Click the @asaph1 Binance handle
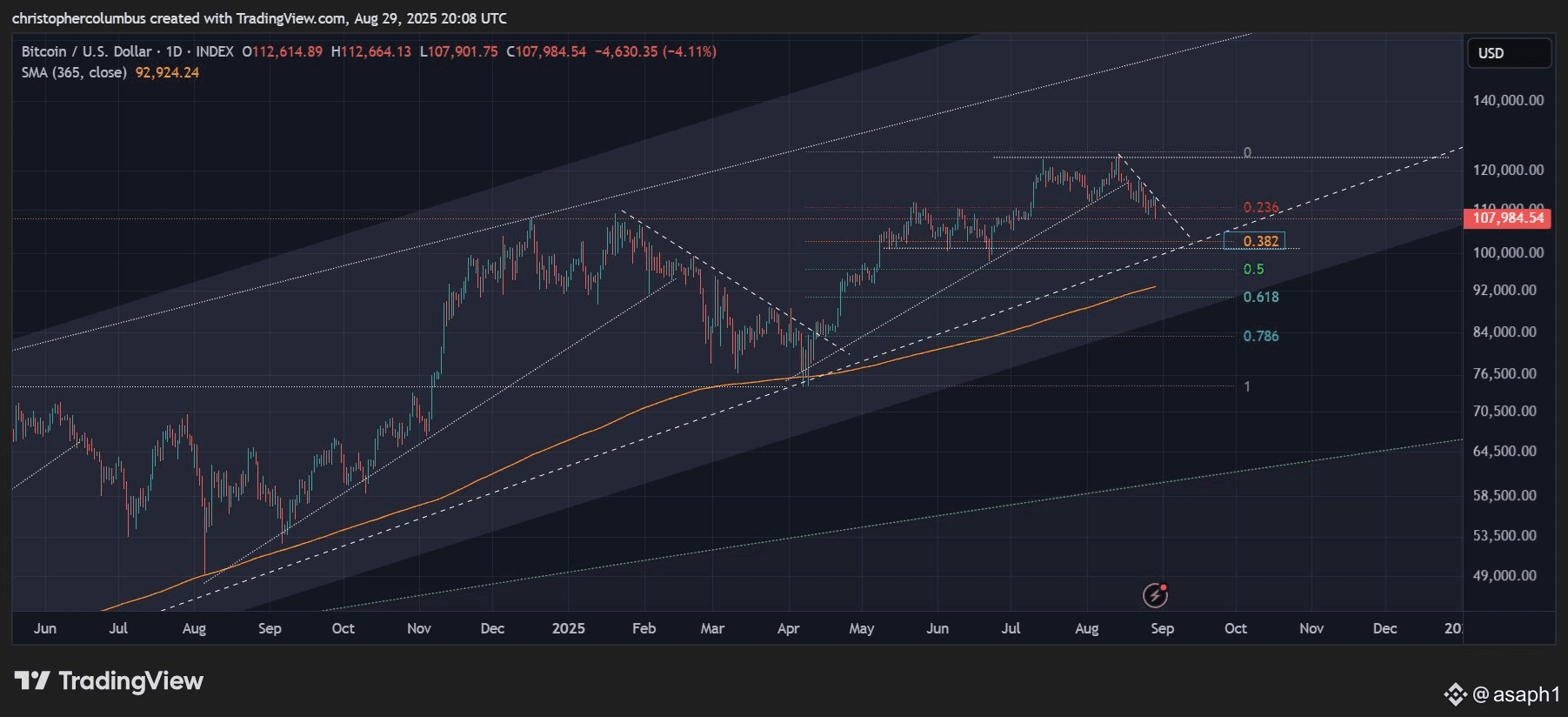The height and width of the screenshot is (717, 1568). pyautogui.click(x=1517, y=694)
